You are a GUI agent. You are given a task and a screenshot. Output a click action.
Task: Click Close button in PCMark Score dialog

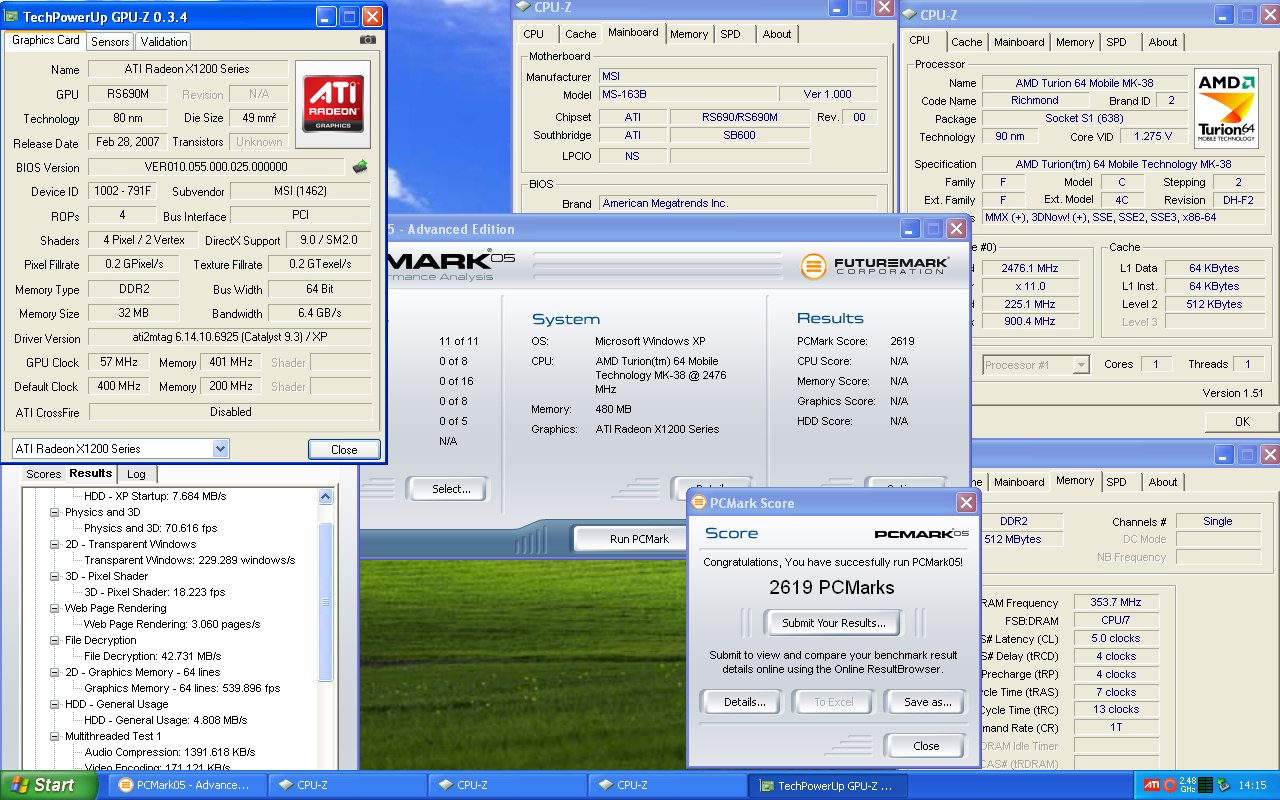click(x=926, y=746)
